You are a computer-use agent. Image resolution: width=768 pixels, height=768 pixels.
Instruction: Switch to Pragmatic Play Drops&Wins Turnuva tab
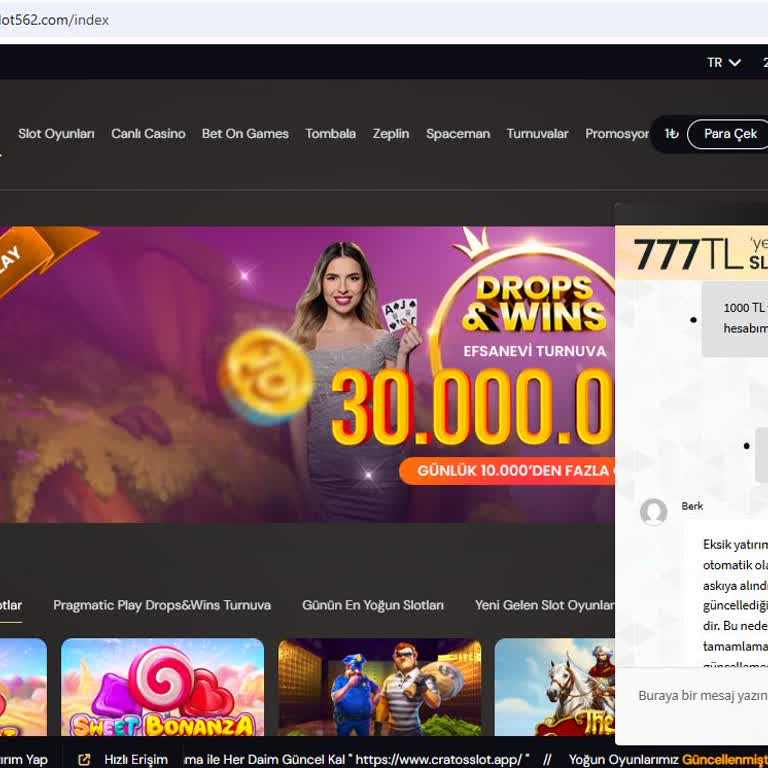click(162, 605)
